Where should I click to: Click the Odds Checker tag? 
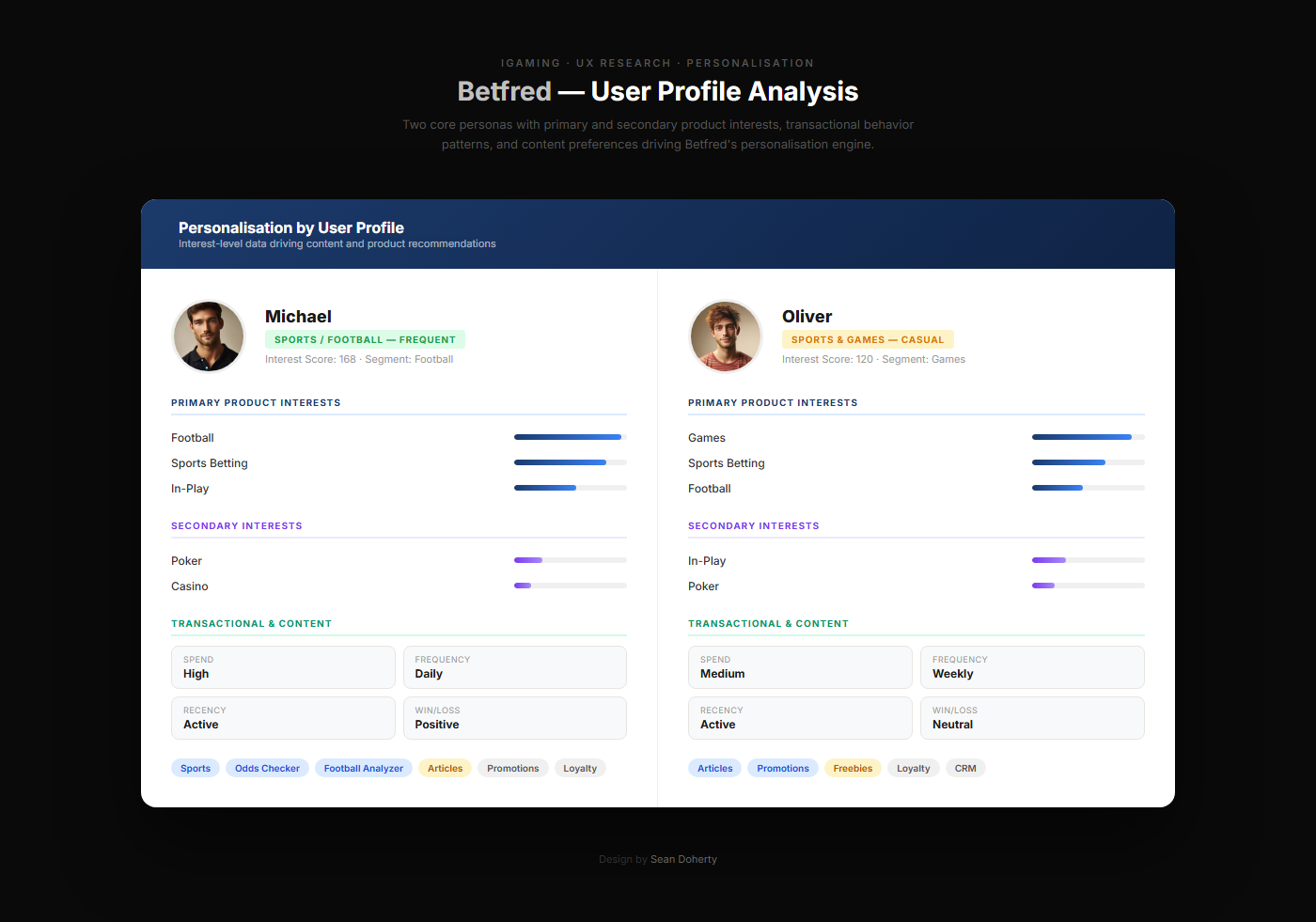click(x=267, y=768)
